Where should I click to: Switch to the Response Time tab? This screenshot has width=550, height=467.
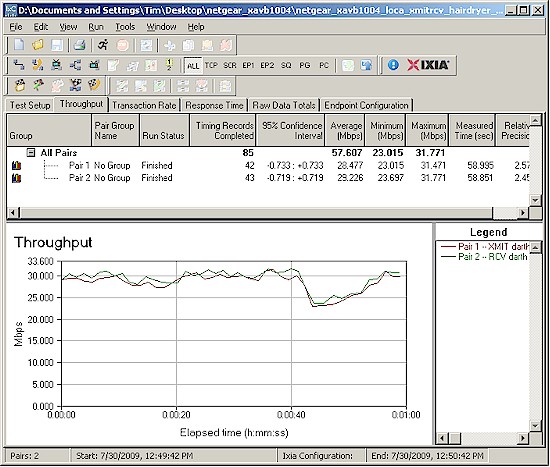click(x=214, y=105)
